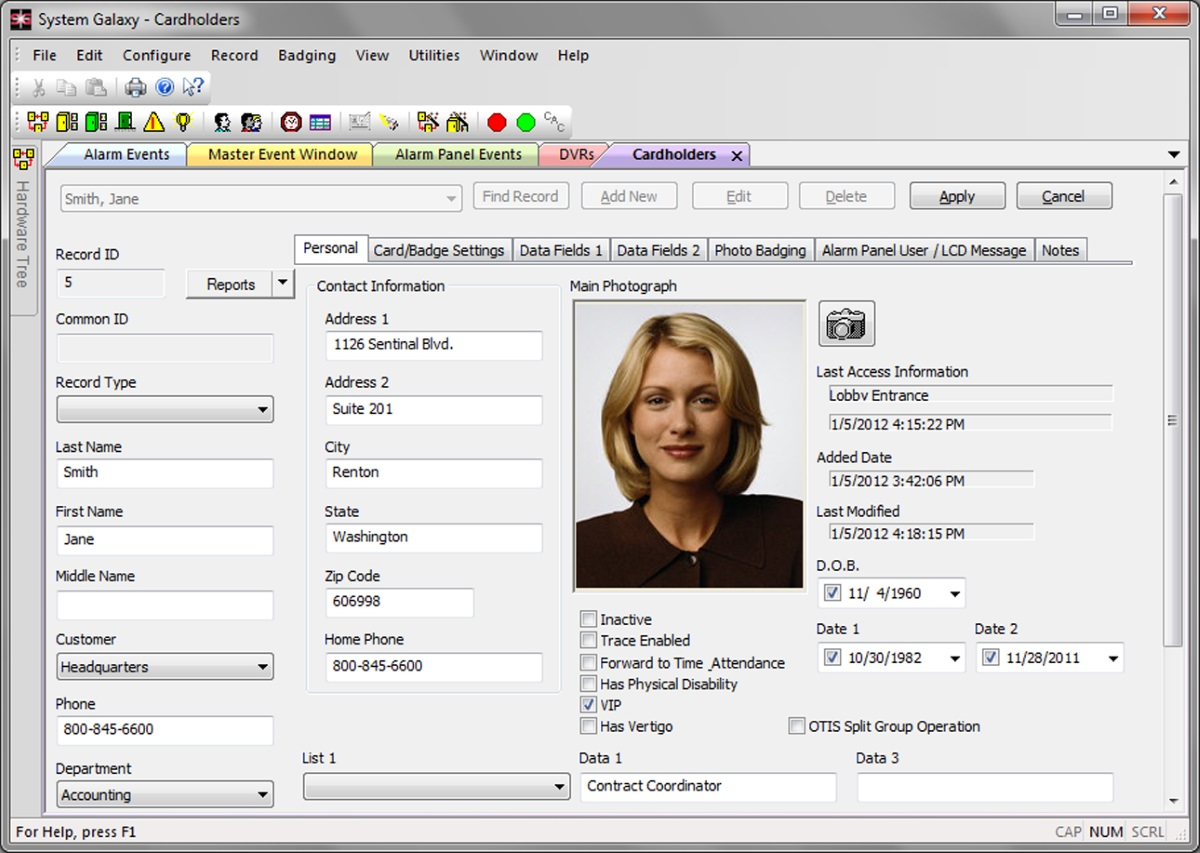Check the Inactive checkbox
Viewport: 1200px width, 853px height.
click(589, 620)
